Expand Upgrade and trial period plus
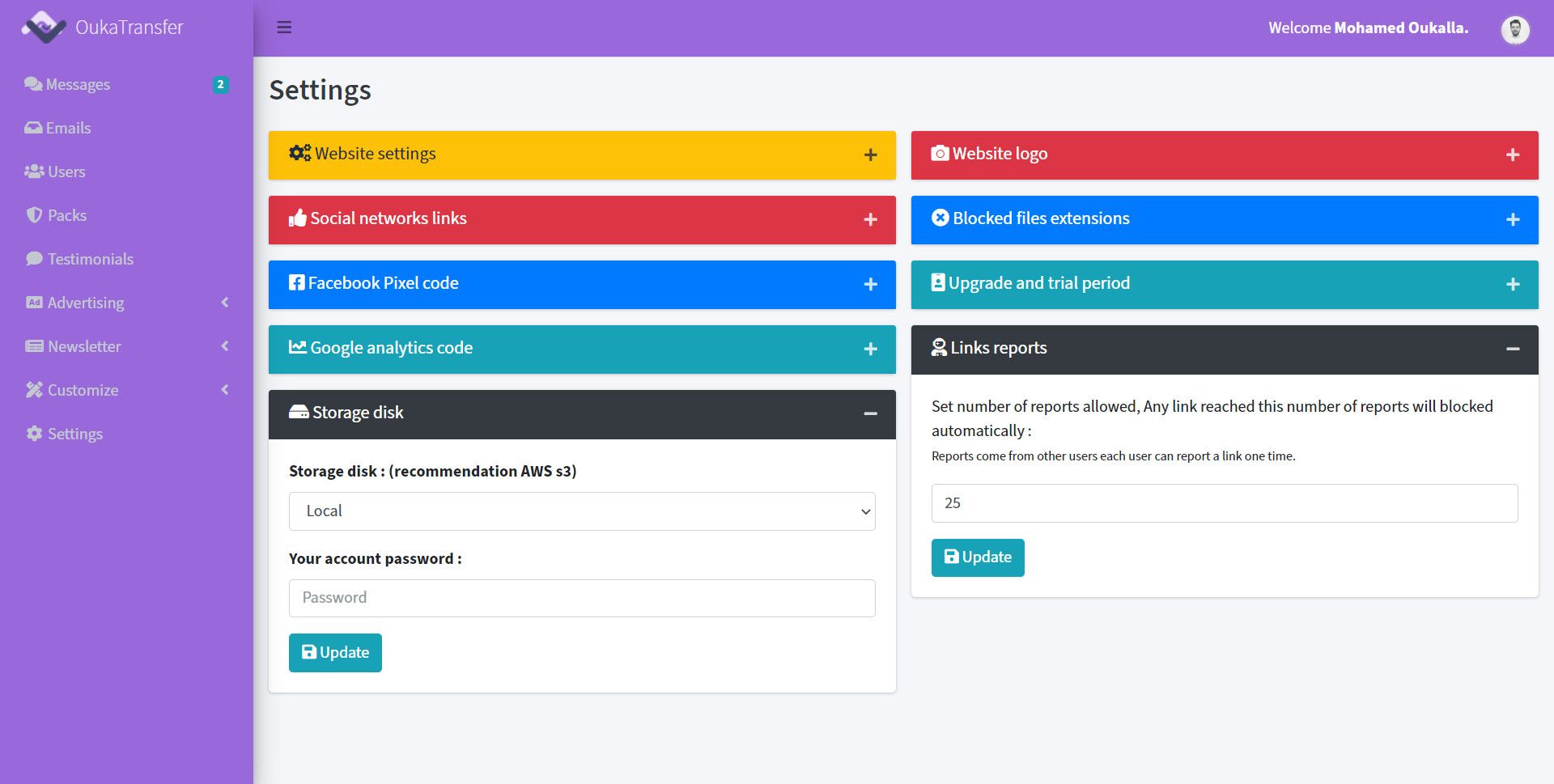This screenshot has width=1554, height=784. tap(1513, 284)
